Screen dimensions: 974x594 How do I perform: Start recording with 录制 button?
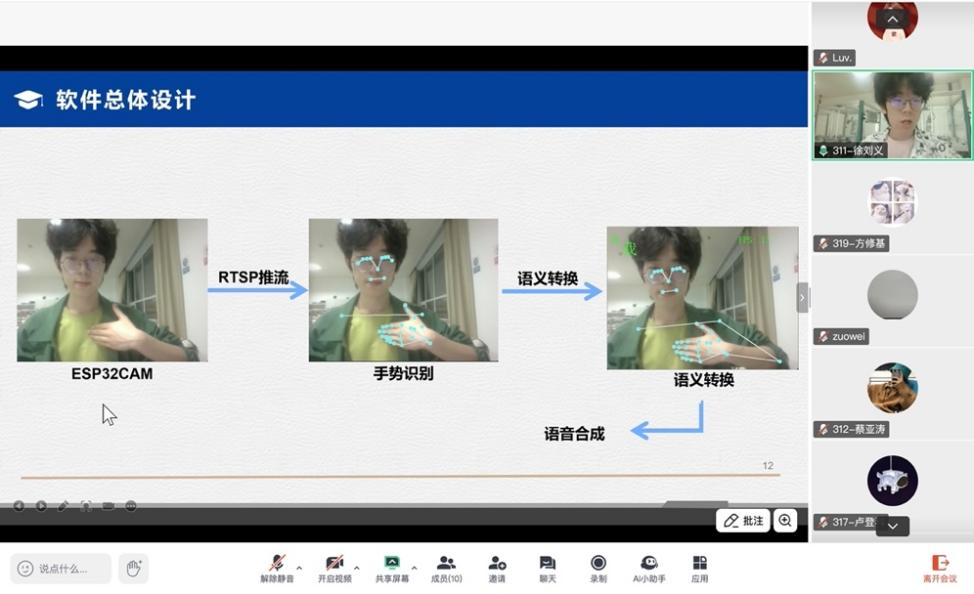click(598, 568)
